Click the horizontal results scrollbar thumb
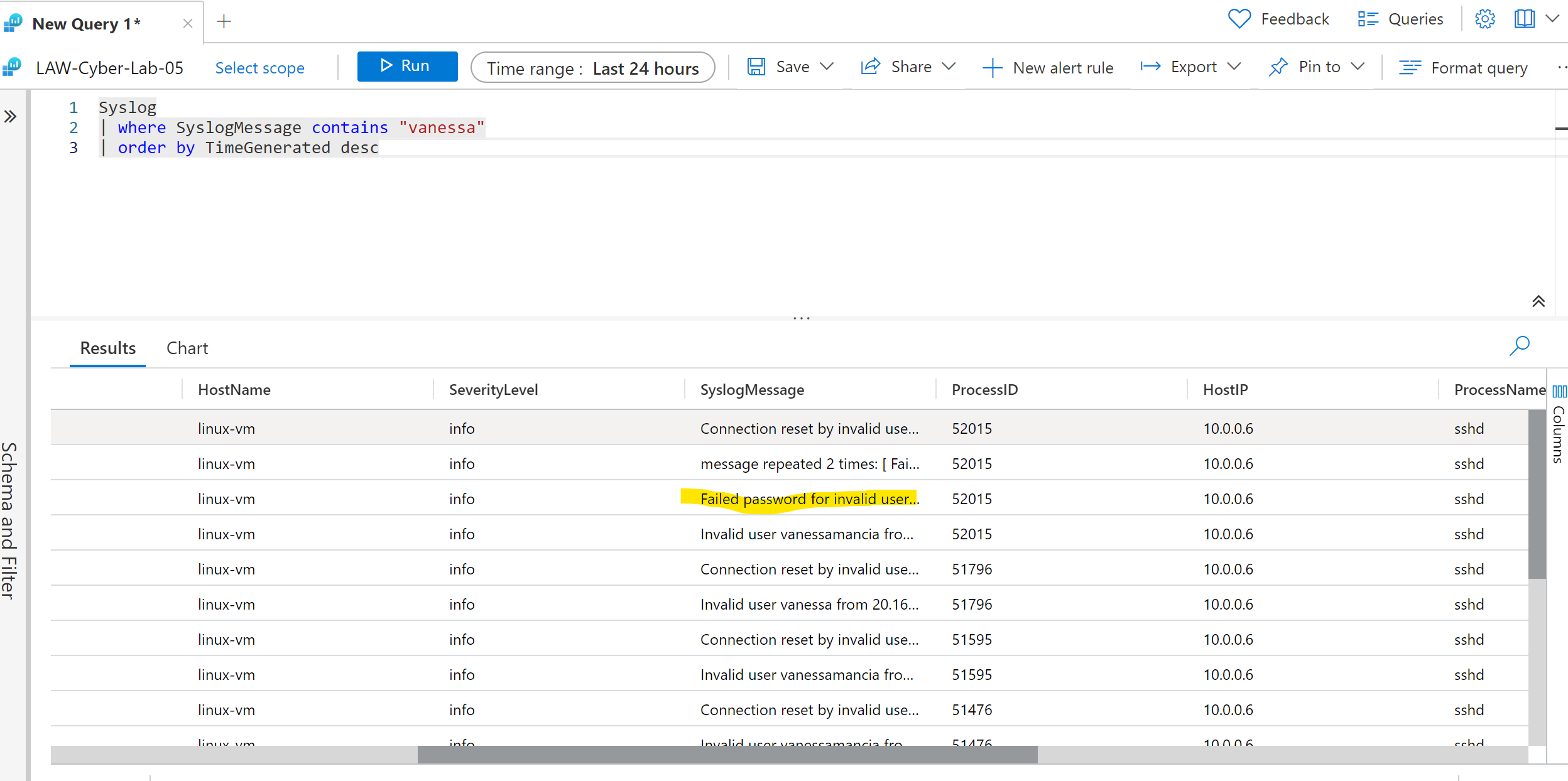 tap(727, 754)
